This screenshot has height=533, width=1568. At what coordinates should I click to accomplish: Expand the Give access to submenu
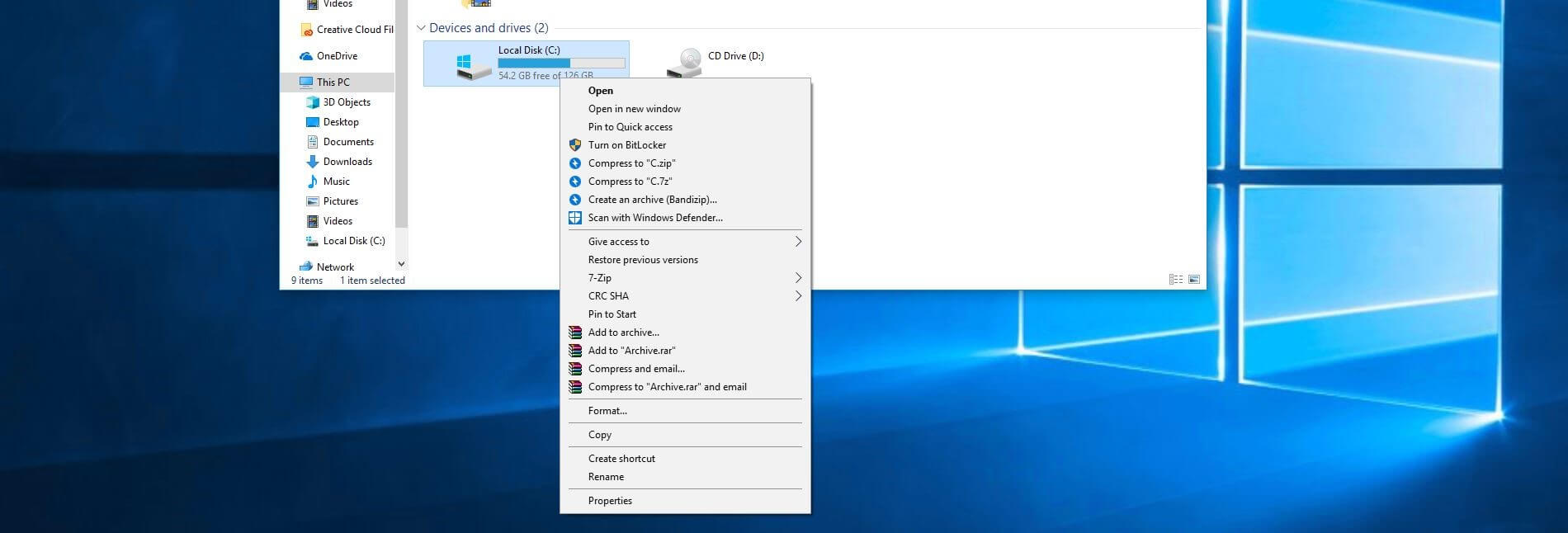(798, 242)
